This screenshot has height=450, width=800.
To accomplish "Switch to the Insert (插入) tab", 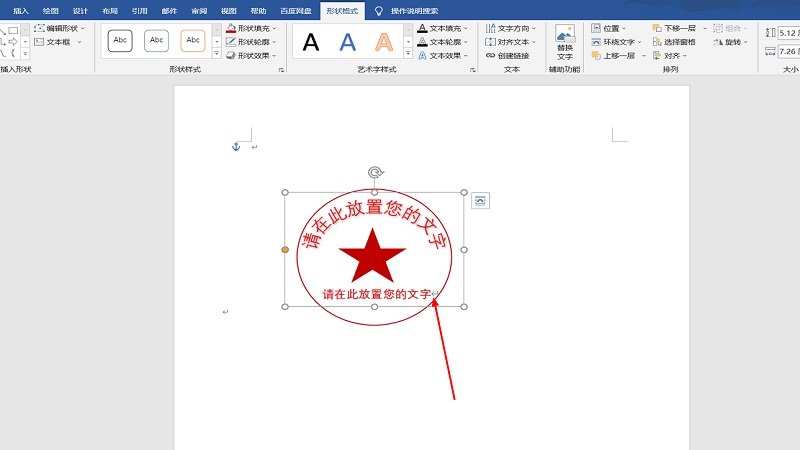I will tap(21, 10).
